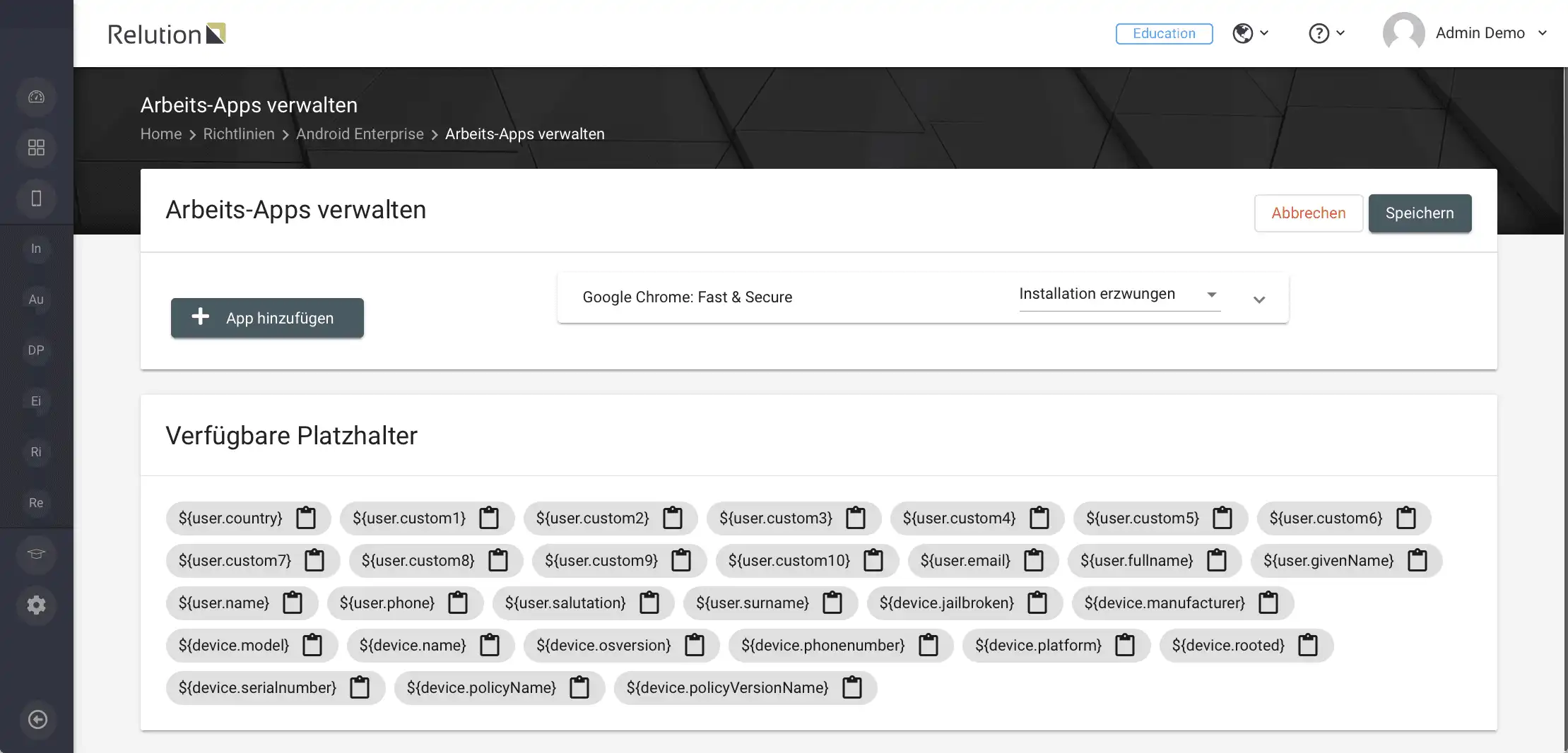Click the Google Chrome: Fast & Secure label

(687, 297)
